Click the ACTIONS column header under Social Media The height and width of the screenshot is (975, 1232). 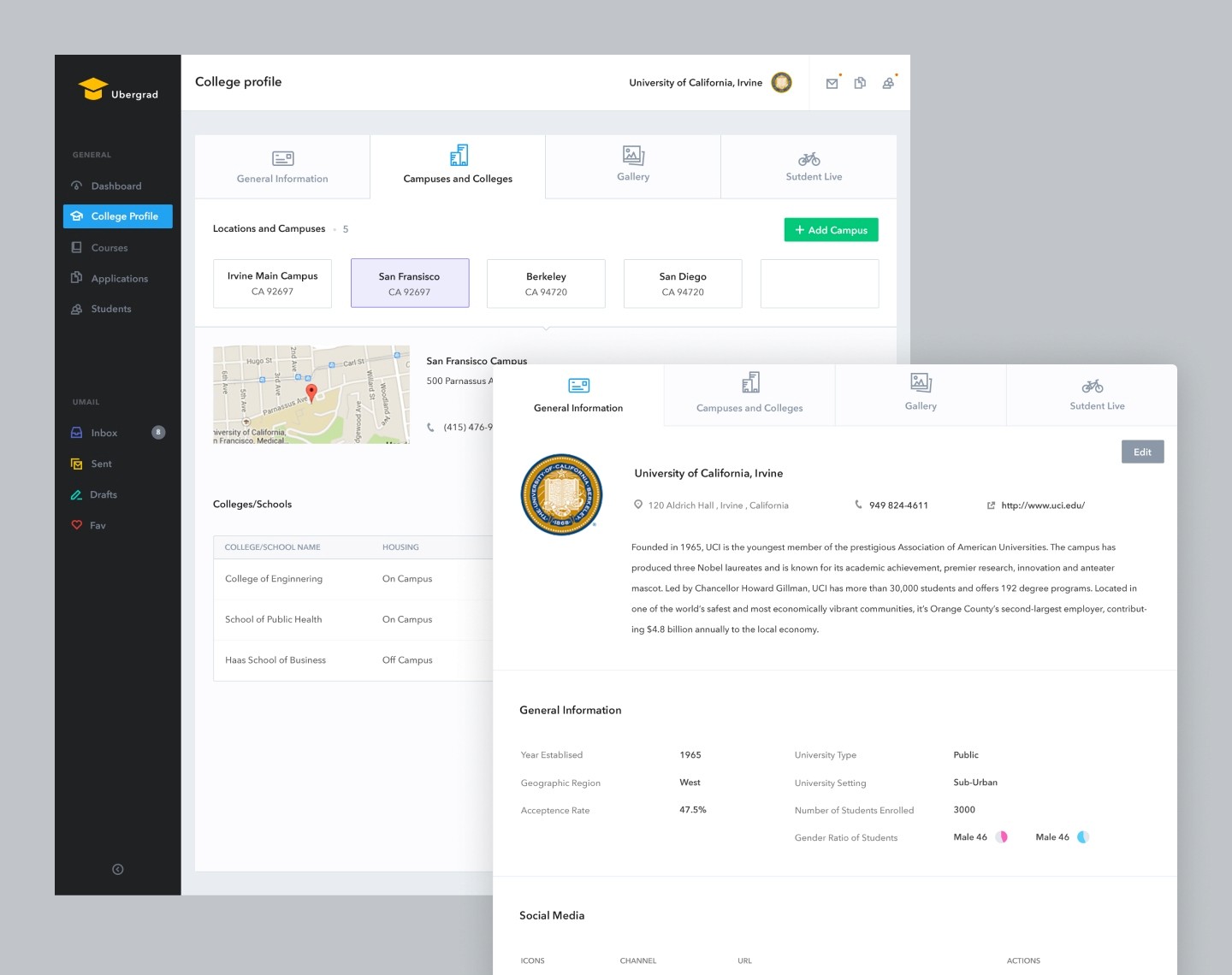click(x=1023, y=961)
